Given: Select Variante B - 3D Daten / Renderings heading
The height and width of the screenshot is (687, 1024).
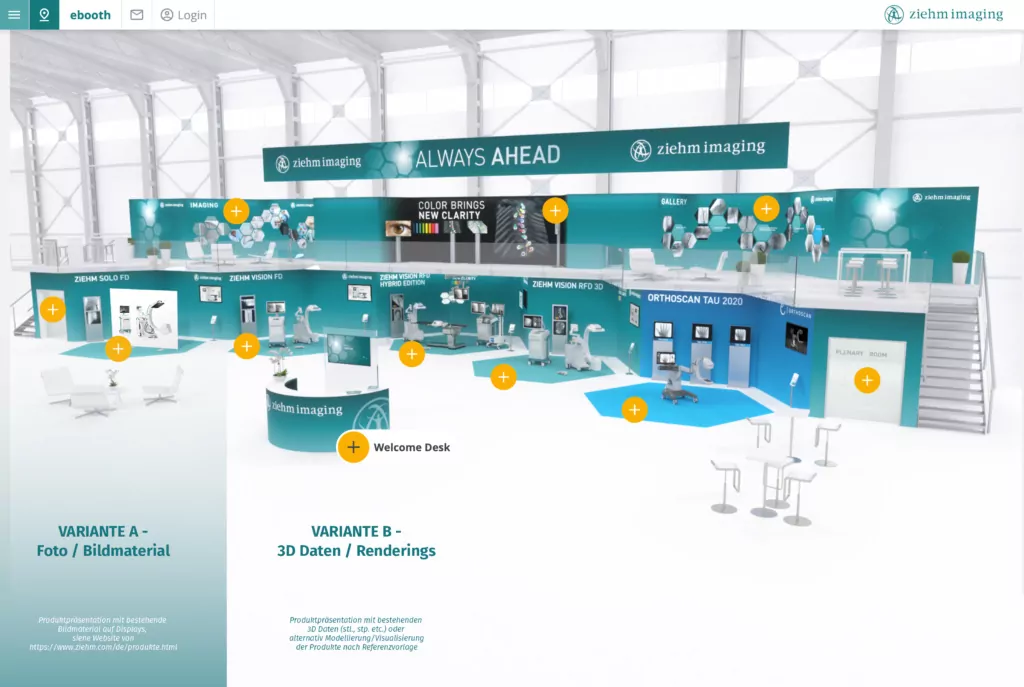Looking at the screenshot, I should tap(356, 541).
